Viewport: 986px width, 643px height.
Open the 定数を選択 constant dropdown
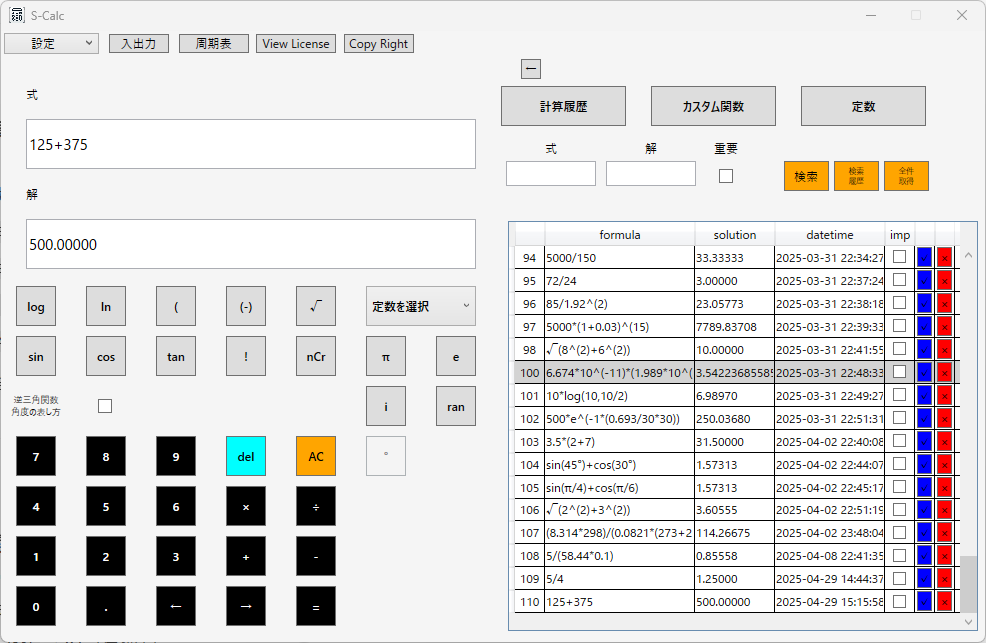[x=421, y=306]
